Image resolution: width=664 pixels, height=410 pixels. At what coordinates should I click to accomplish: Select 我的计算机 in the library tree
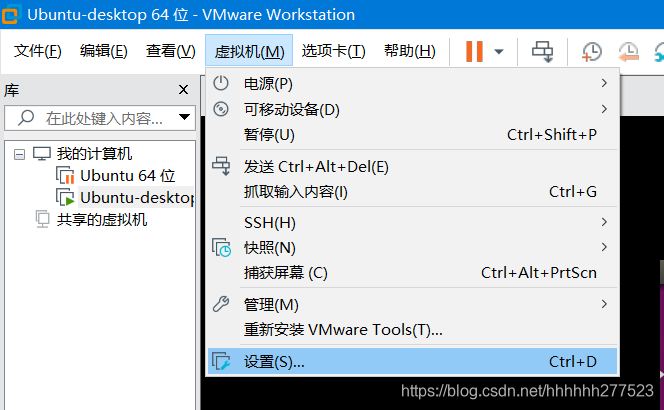(94, 154)
